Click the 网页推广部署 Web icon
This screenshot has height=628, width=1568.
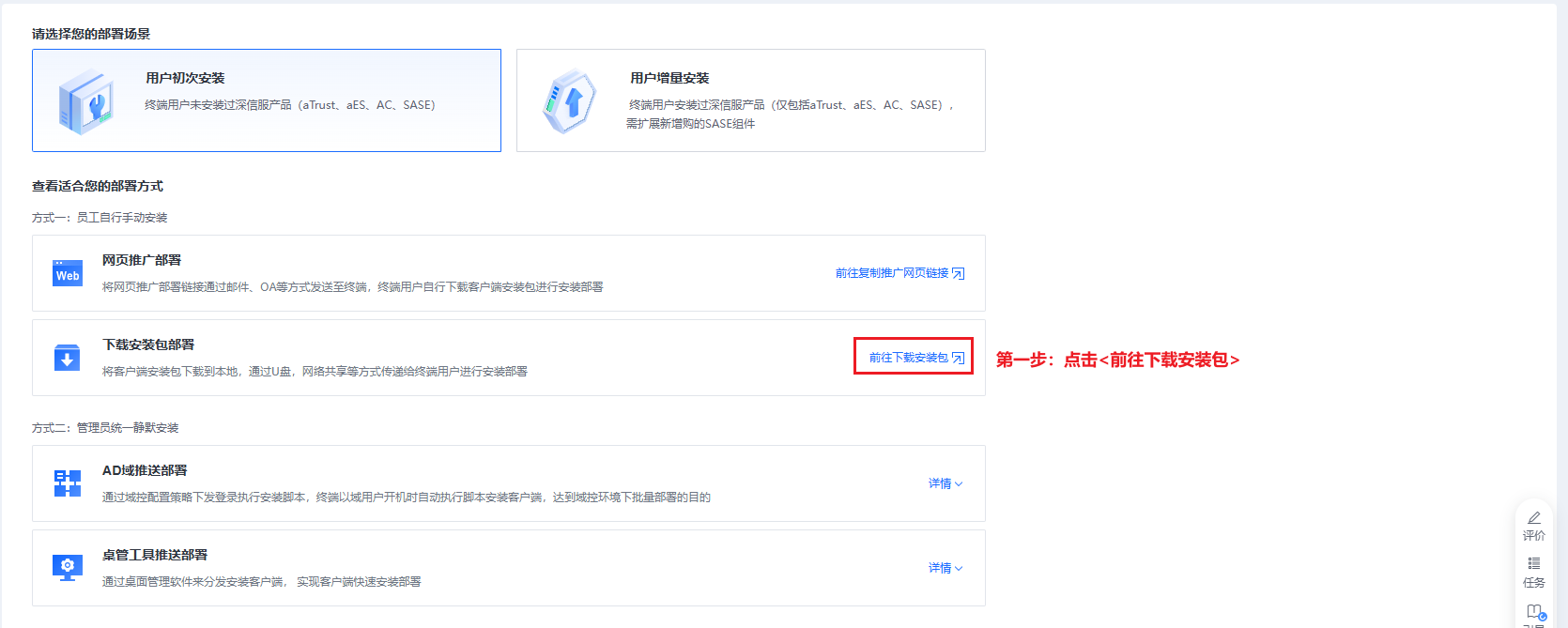[68, 273]
